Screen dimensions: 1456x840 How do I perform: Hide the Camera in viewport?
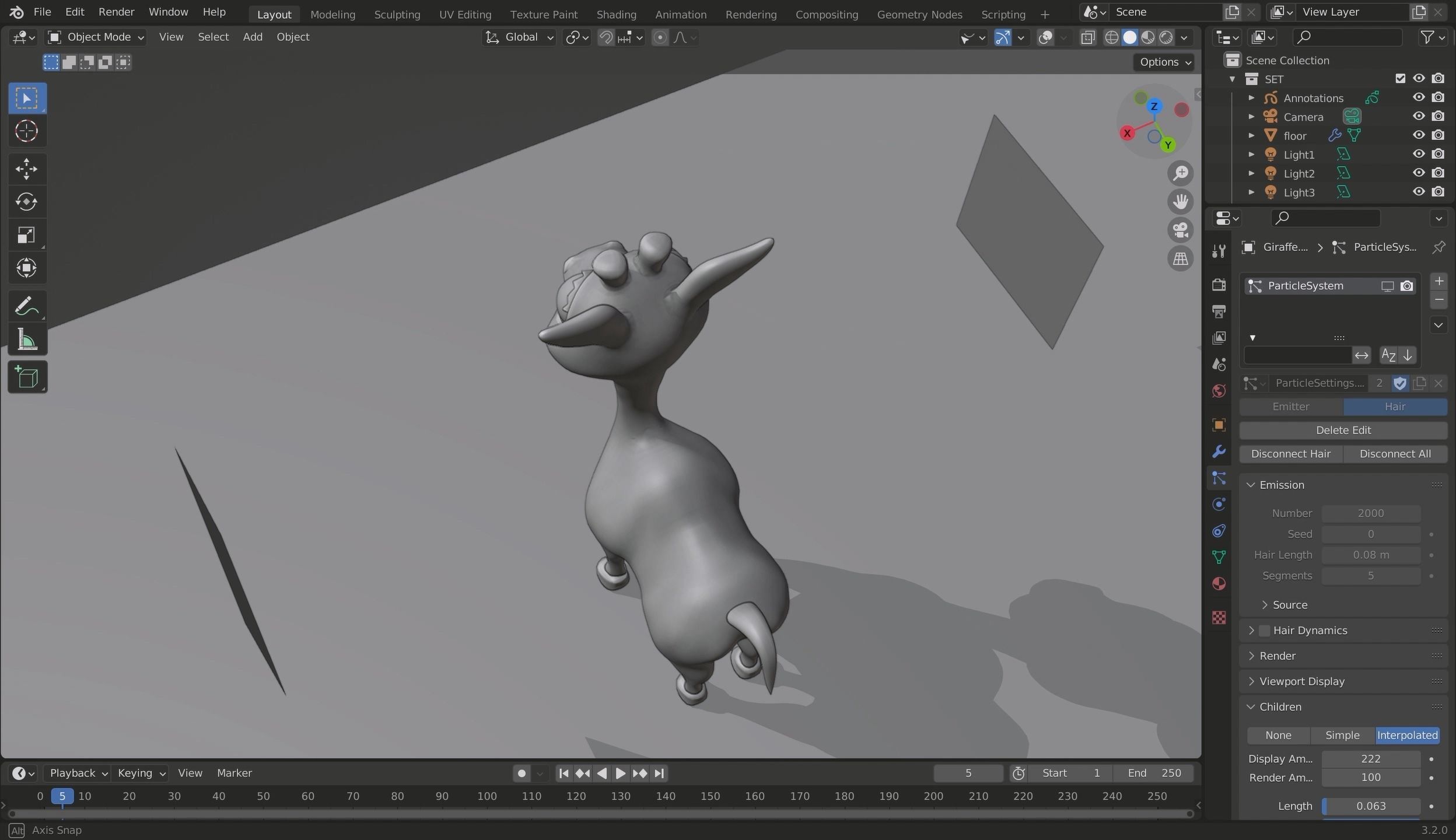(x=1419, y=116)
